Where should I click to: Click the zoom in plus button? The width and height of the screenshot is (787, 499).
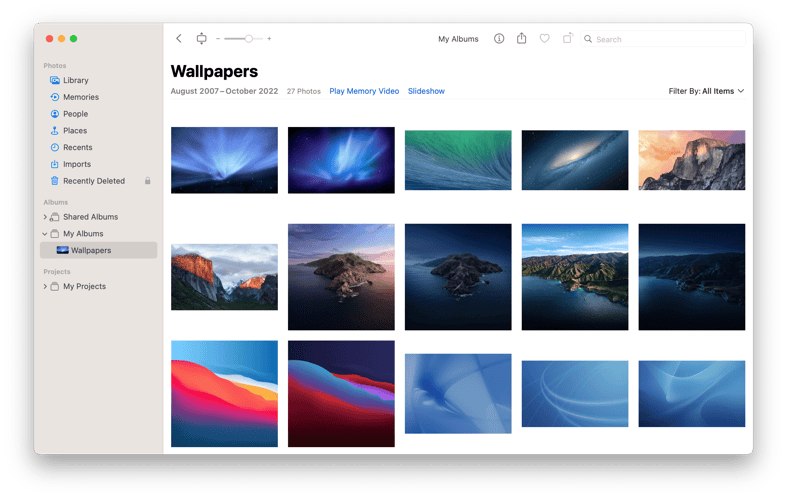coord(269,39)
